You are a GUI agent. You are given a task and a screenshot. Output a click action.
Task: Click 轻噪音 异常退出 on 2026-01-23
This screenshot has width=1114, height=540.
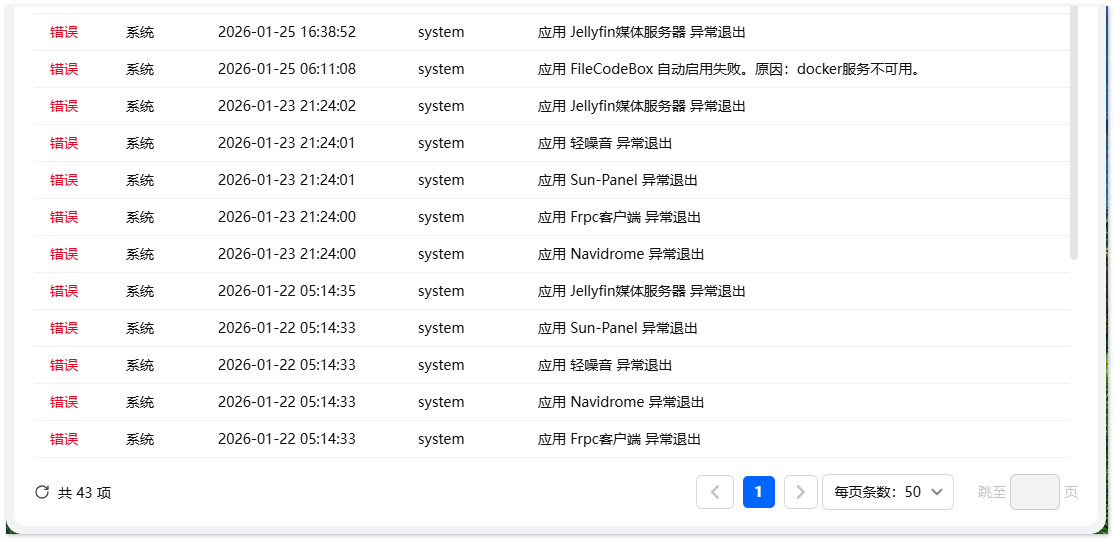pos(605,143)
